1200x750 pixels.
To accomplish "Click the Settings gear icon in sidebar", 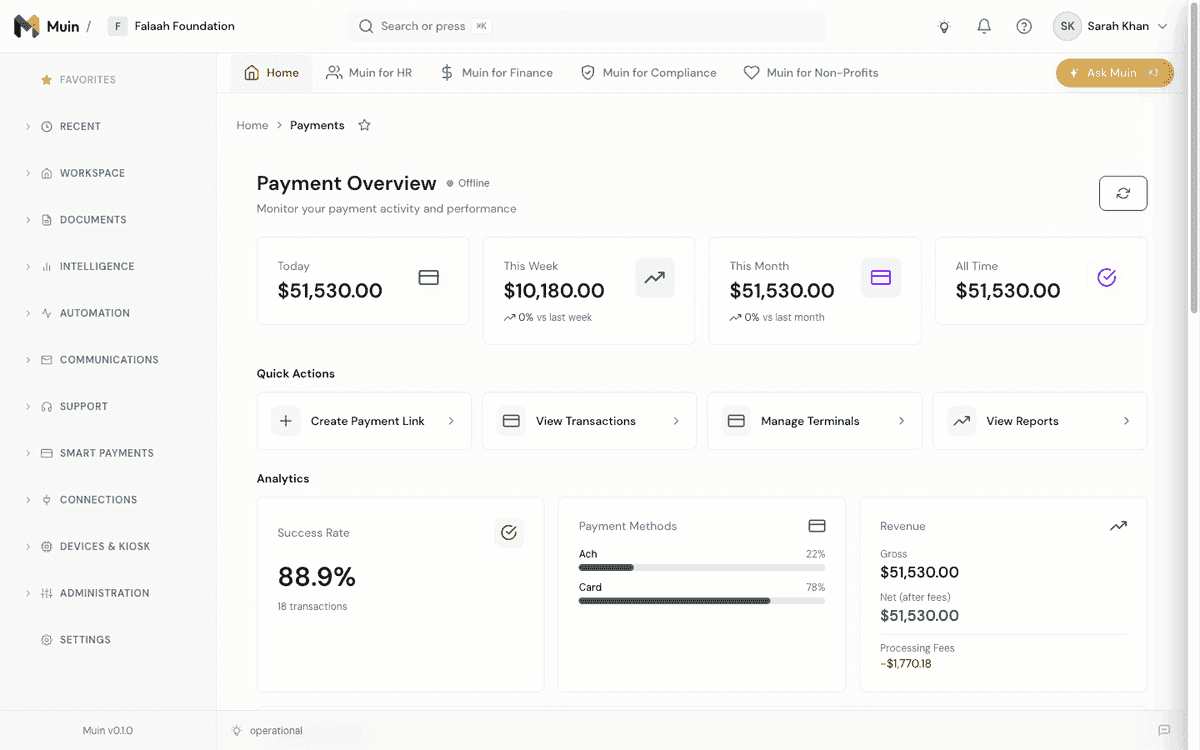I will coord(46,640).
